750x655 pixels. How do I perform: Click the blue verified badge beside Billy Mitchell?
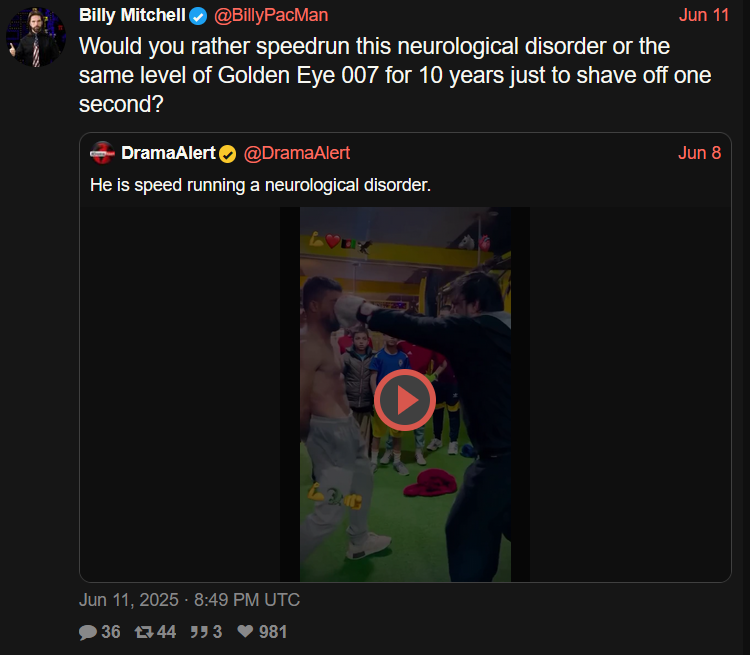[x=198, y=16]
